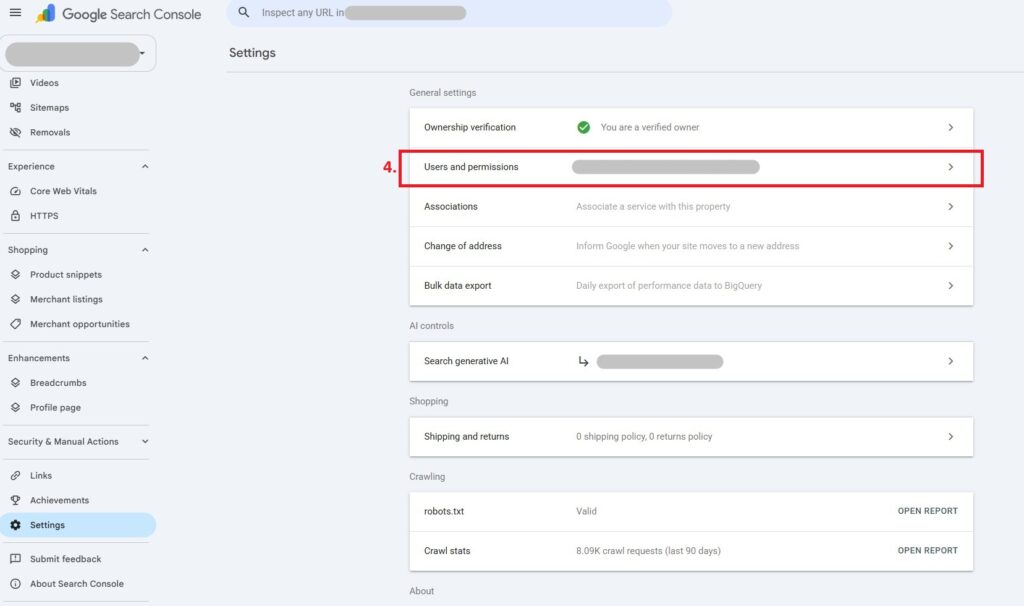The image size is (1024, 606).
Task: Click the Merchant listings layers icon
Action: pyautogui.click(x=16, y=300)
